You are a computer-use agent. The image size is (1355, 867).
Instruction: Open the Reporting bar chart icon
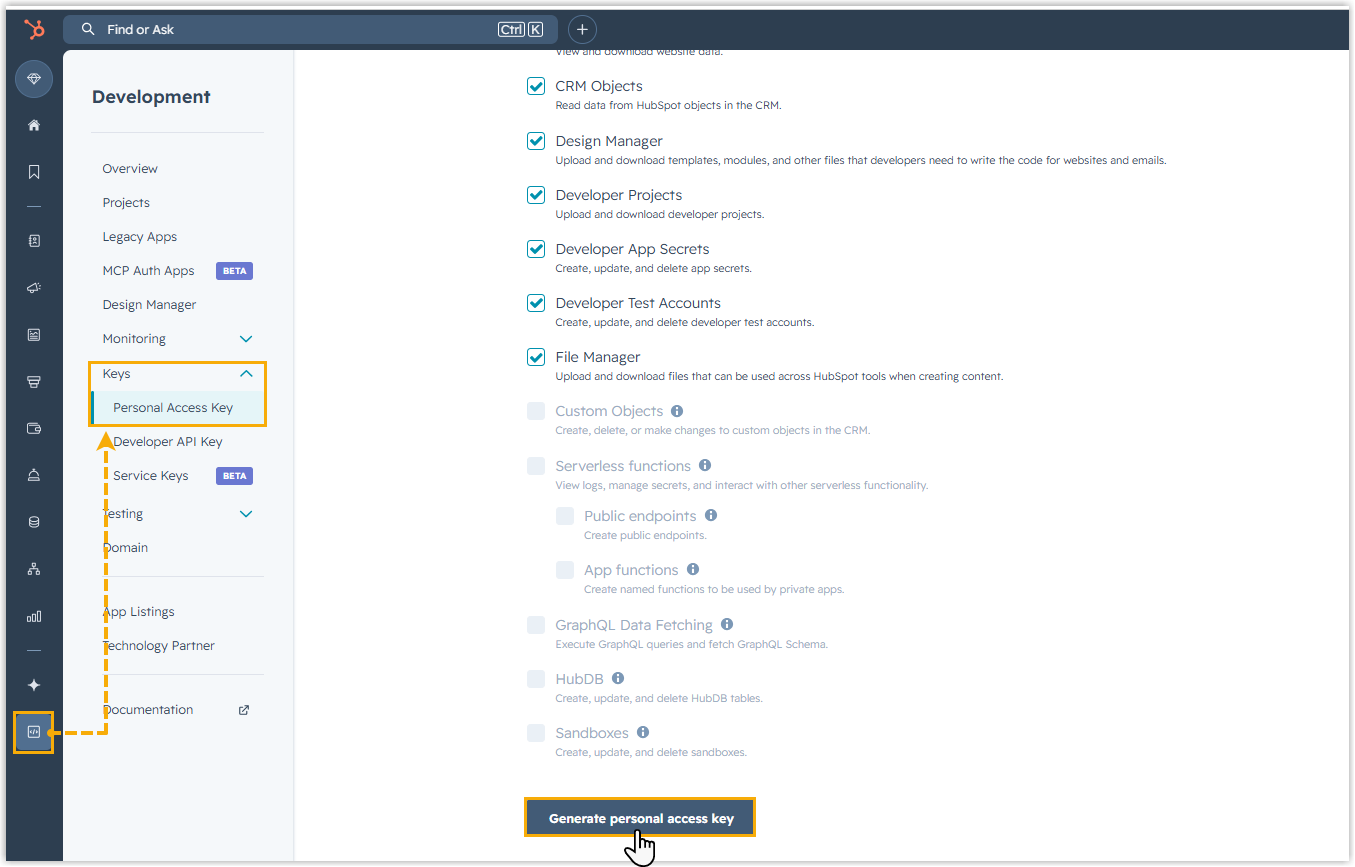click(34, 616)
